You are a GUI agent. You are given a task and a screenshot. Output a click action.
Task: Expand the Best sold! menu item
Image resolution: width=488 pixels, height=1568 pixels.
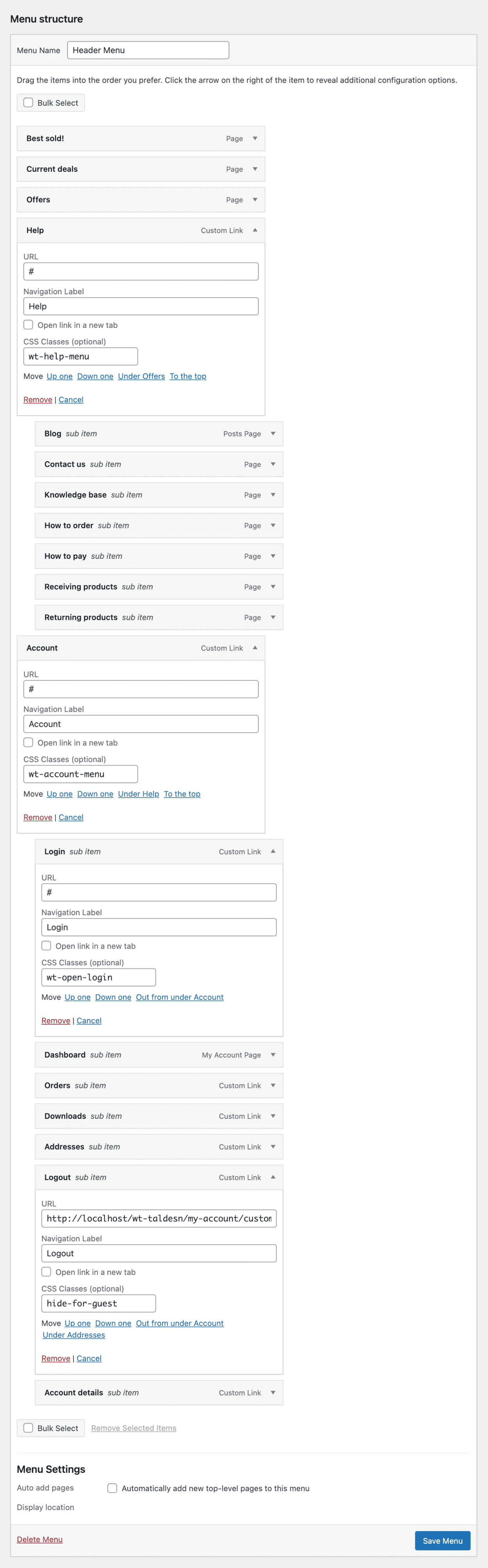(x=255, y=138)
